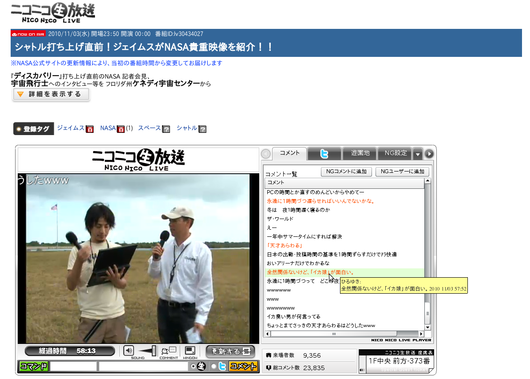
Task: Open the ジェイムス tag link
Action: tap(71, 128)
